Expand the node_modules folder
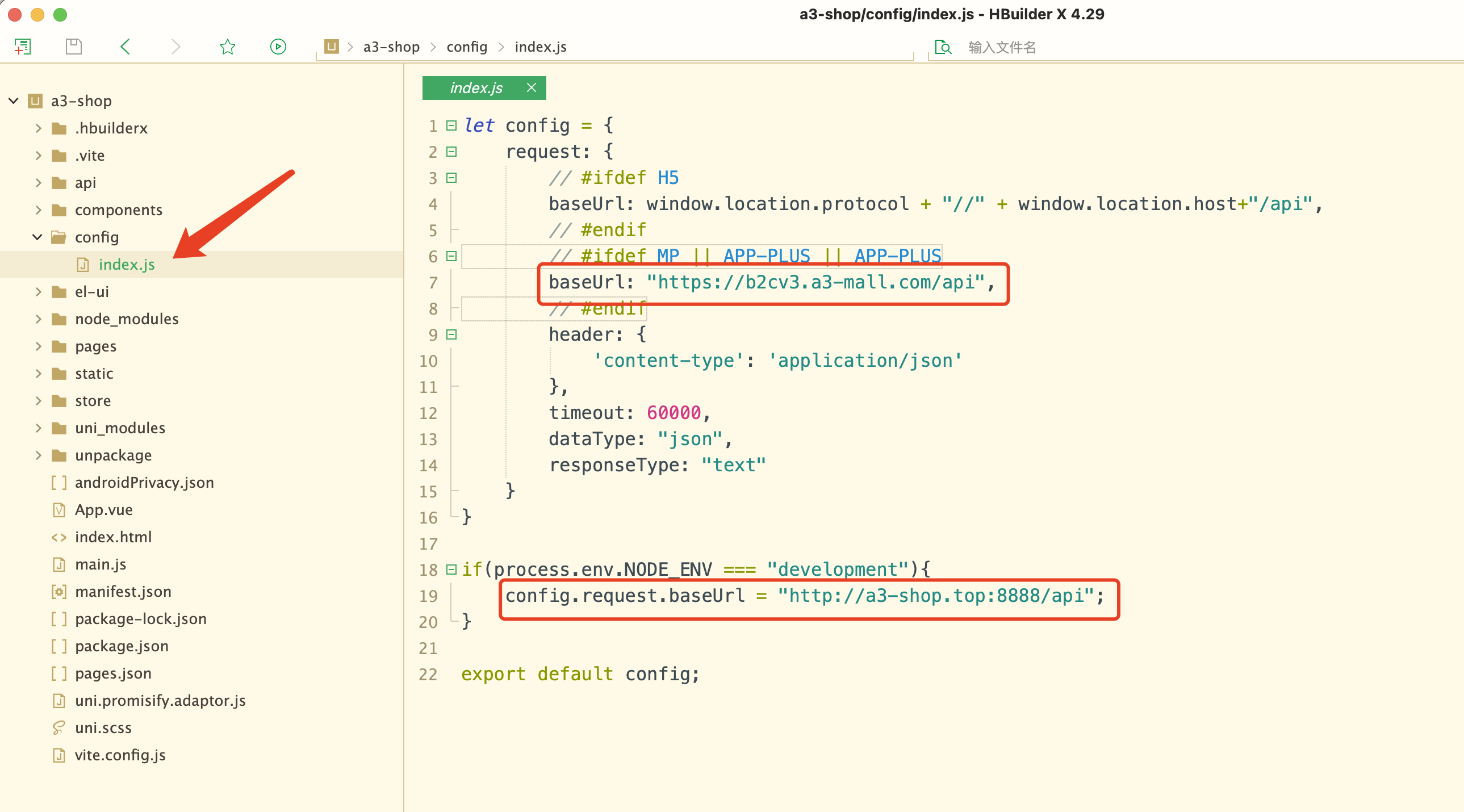The width and height of the screenshot is (1464, 812). tap(38, 319)
